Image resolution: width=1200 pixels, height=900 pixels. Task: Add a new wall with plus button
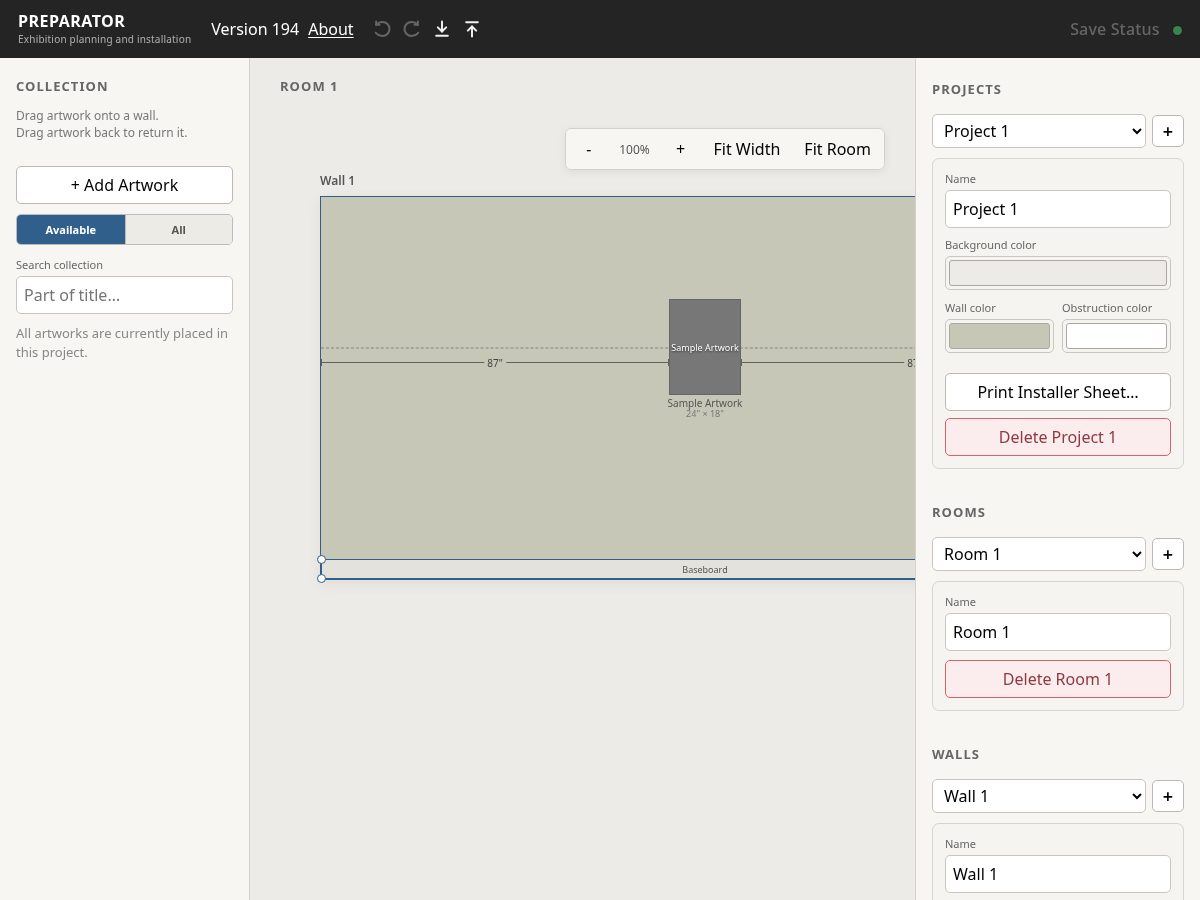(1168, 796)
